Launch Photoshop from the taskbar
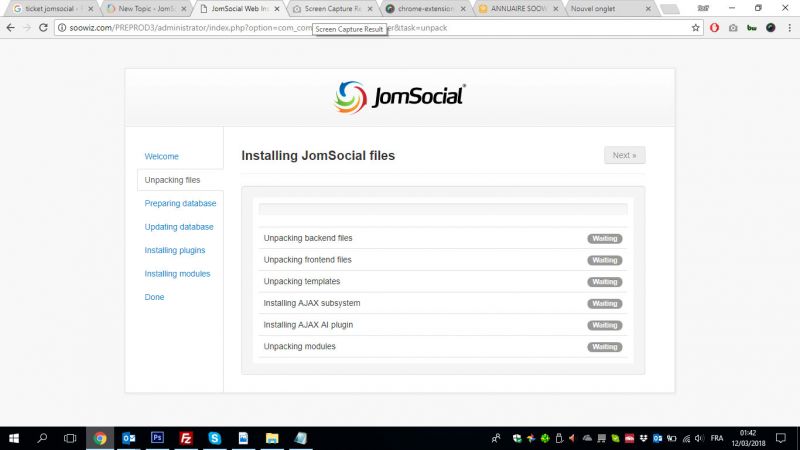The width and height of the screenshot is (800, 450). (x=157, y=438)
